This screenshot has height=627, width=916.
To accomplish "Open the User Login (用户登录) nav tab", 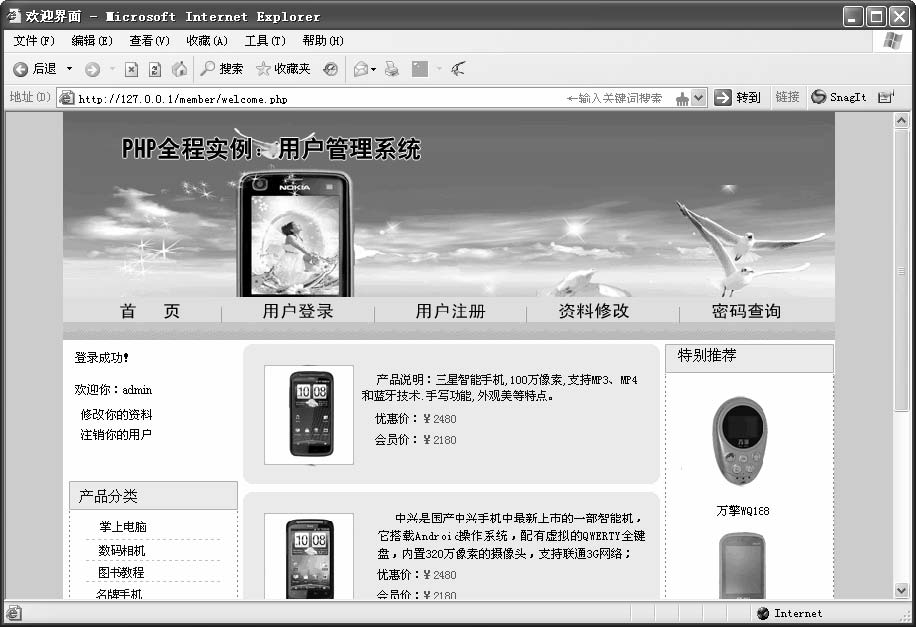I will tap(298, 311).
